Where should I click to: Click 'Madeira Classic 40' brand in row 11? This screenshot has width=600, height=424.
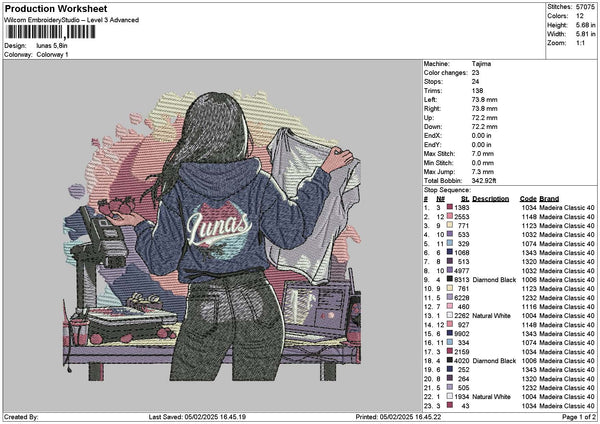[567, 298]
